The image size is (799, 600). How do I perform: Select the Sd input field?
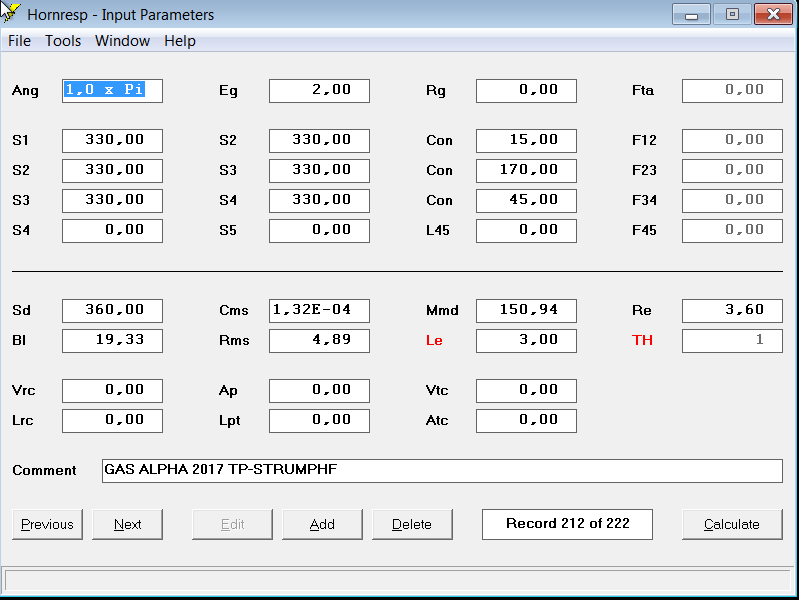112,311
